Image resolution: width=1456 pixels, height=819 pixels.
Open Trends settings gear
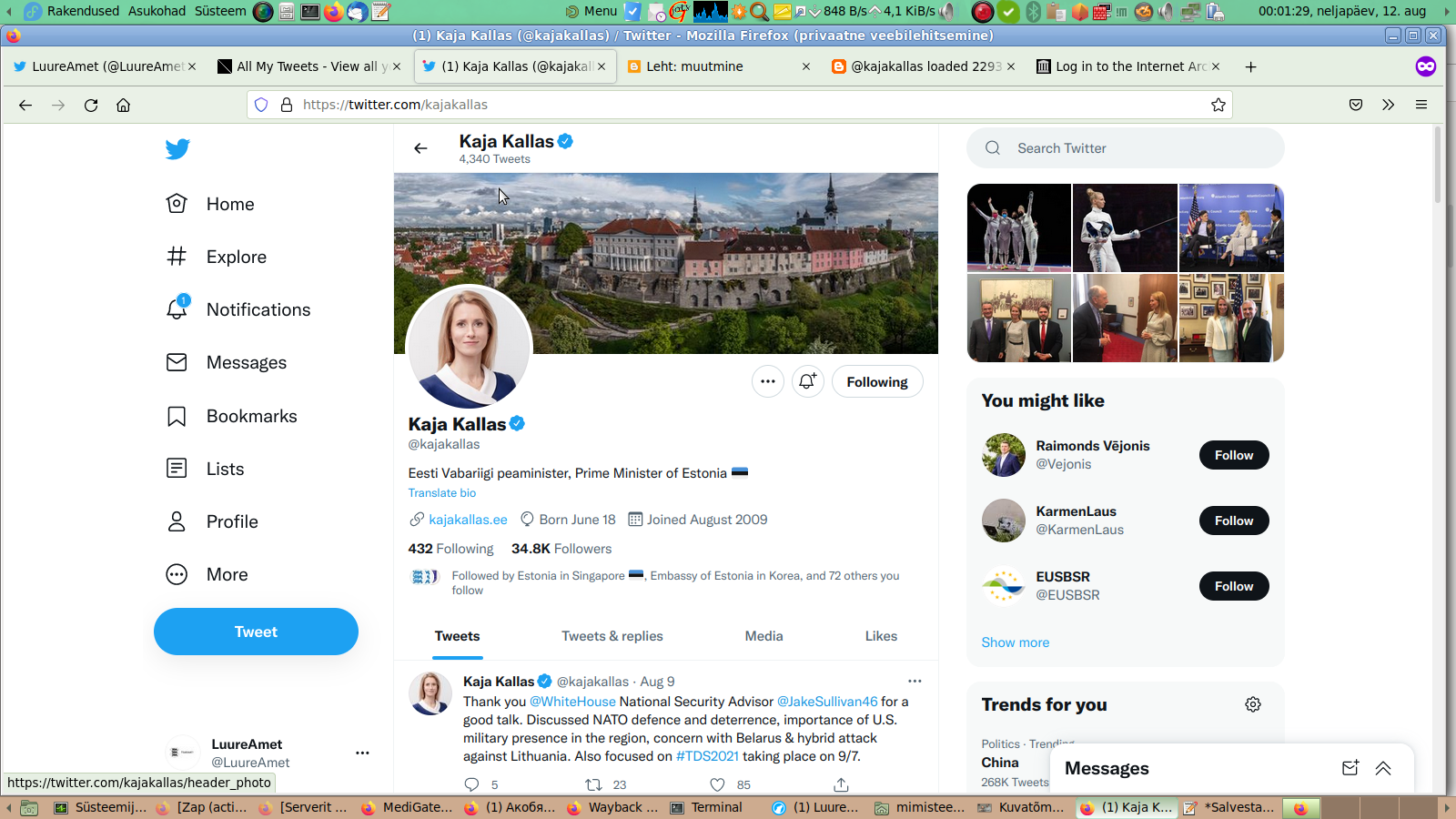coord(1253,704)
